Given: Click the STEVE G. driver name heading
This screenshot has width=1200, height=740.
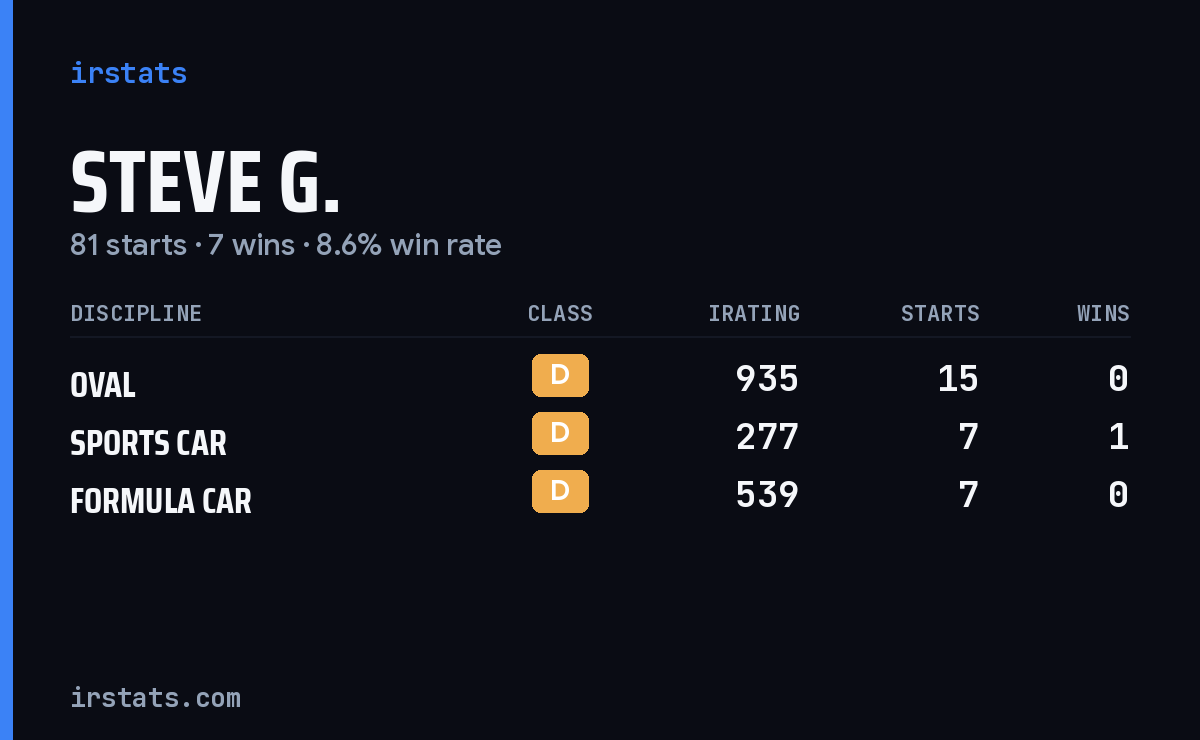Looking at the screenshot, I should point(205,183).
